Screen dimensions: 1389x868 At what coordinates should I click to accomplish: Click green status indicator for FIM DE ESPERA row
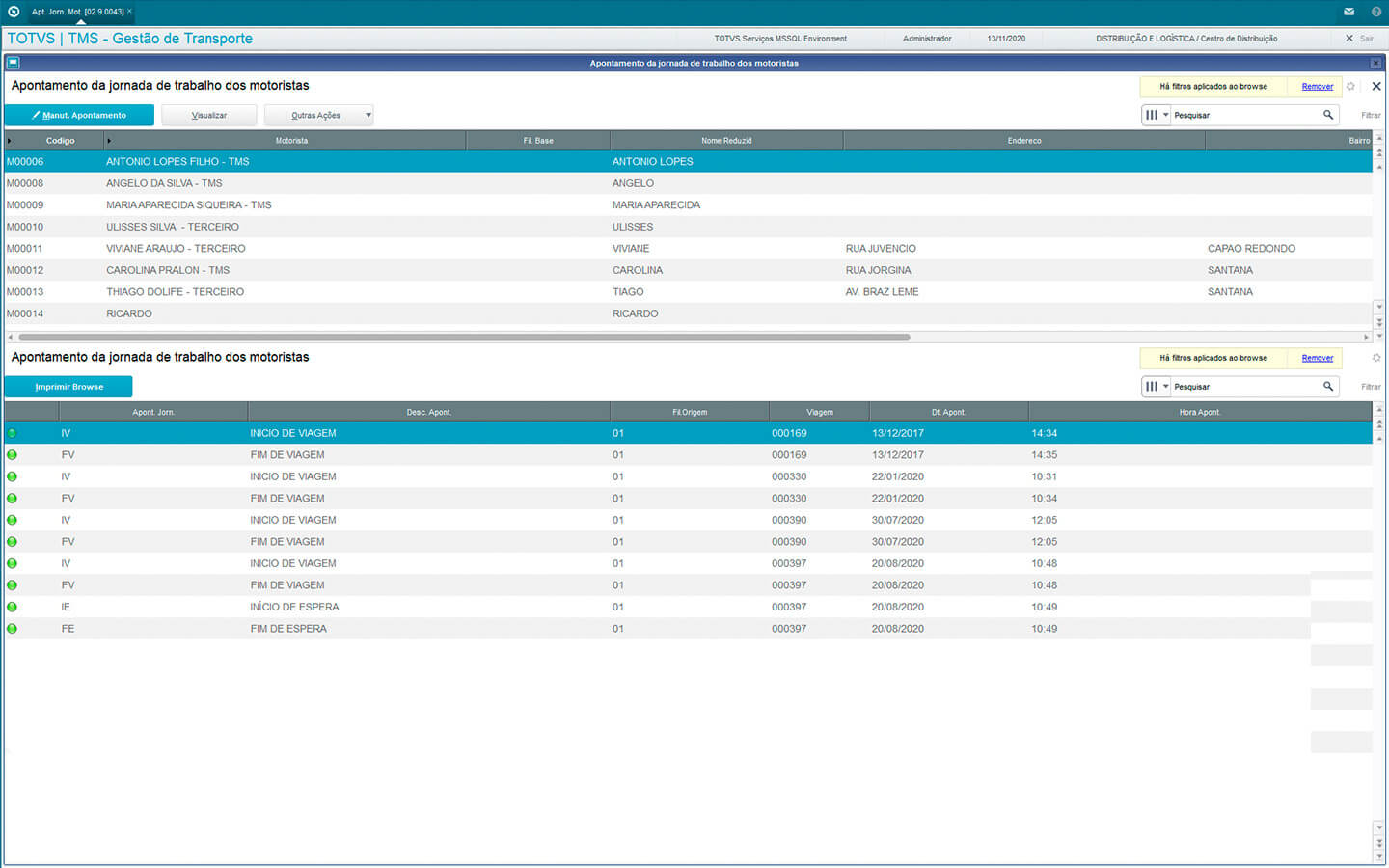(13, 629)
